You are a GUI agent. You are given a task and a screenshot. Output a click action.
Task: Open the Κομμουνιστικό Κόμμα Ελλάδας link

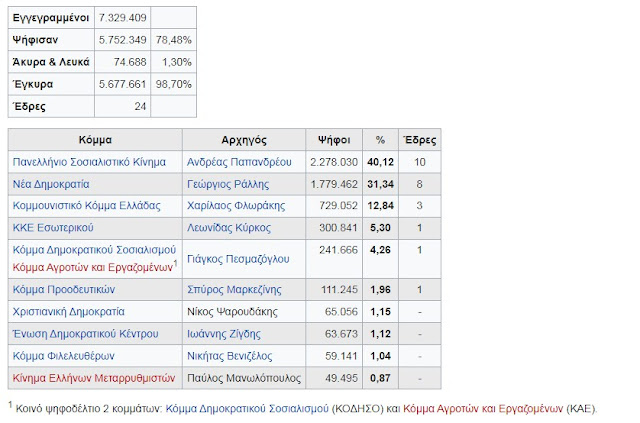pos(86,205)
